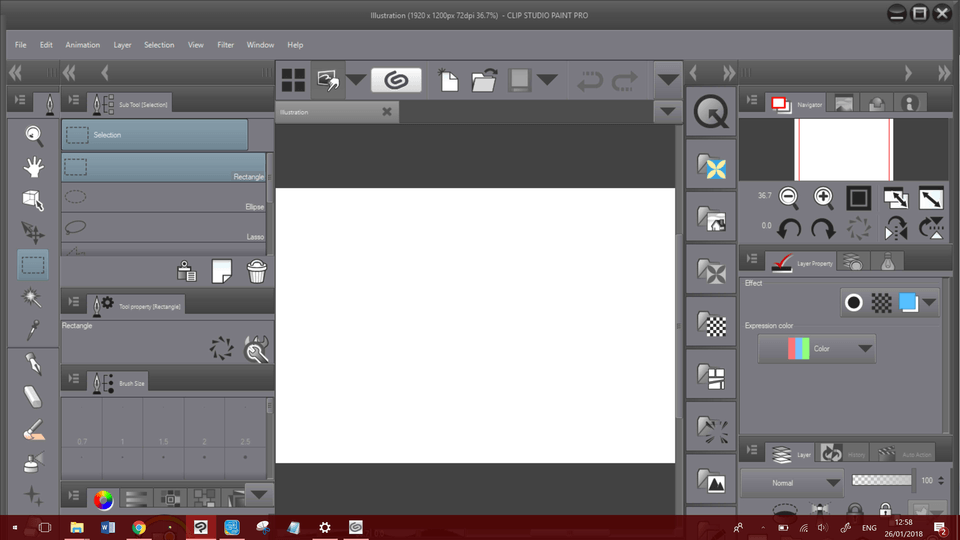Screen dimensions: 960x540
Task: Pick the Auto select magic wand tool
Action: tap(33, 297)
